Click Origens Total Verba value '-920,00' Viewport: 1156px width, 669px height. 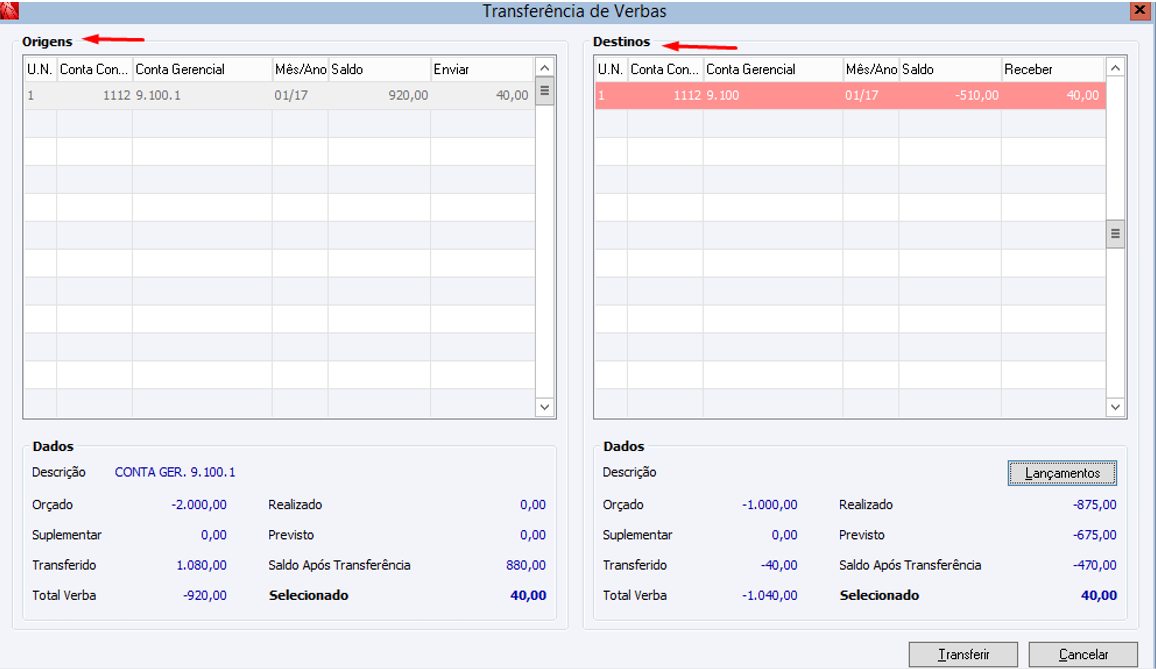tap(205, 595)
